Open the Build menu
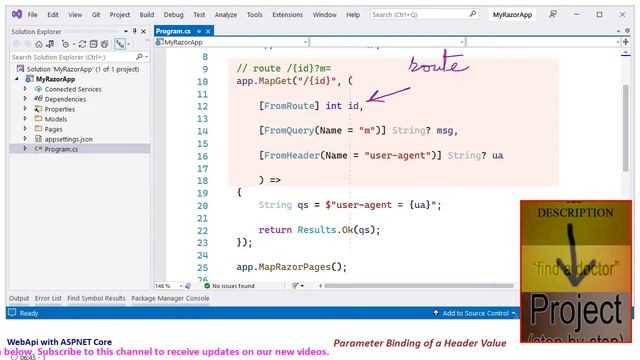Screen dimensions: 640x360 pos(147,15)
